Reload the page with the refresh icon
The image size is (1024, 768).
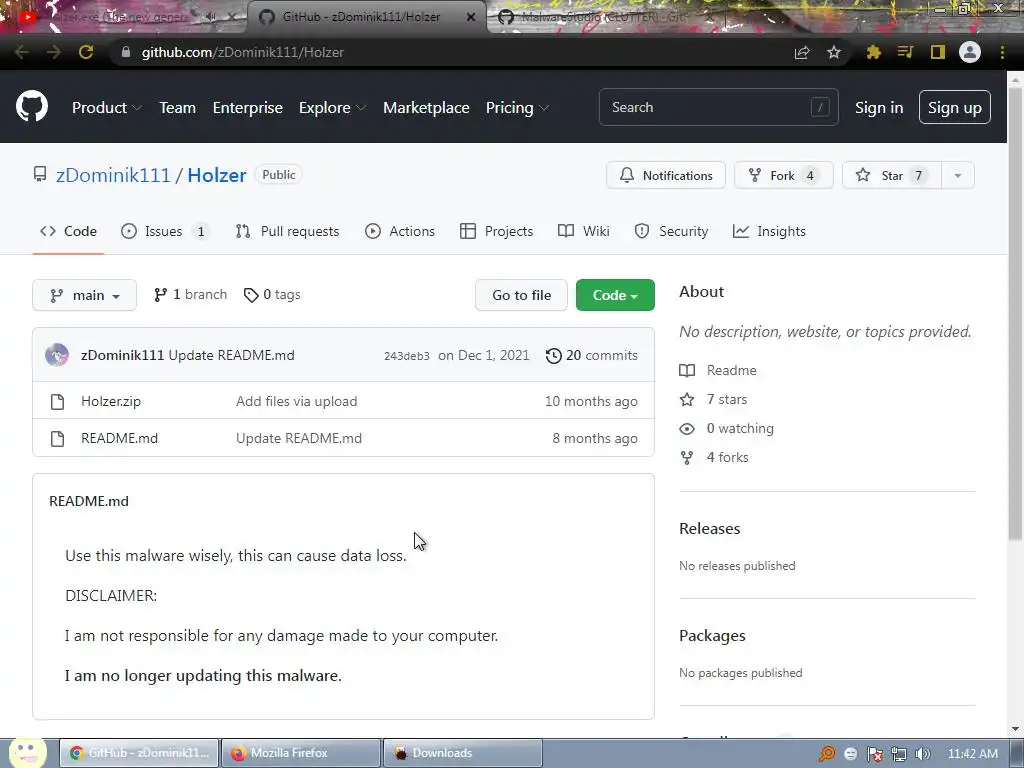[x=86, y=52]
